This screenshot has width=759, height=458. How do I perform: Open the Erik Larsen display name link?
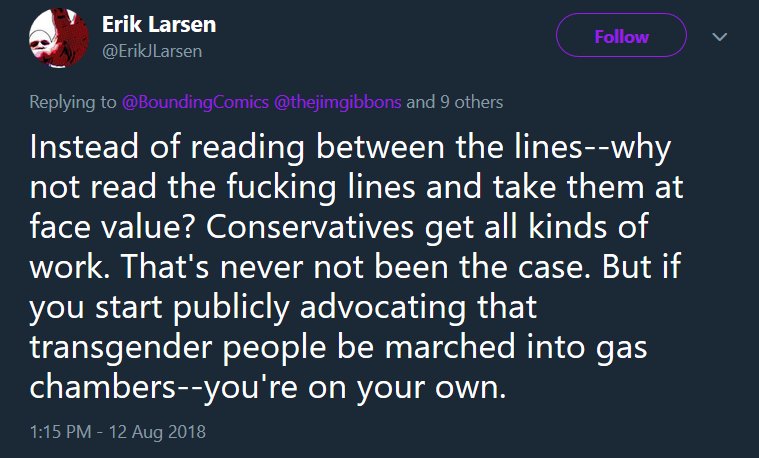159,24
